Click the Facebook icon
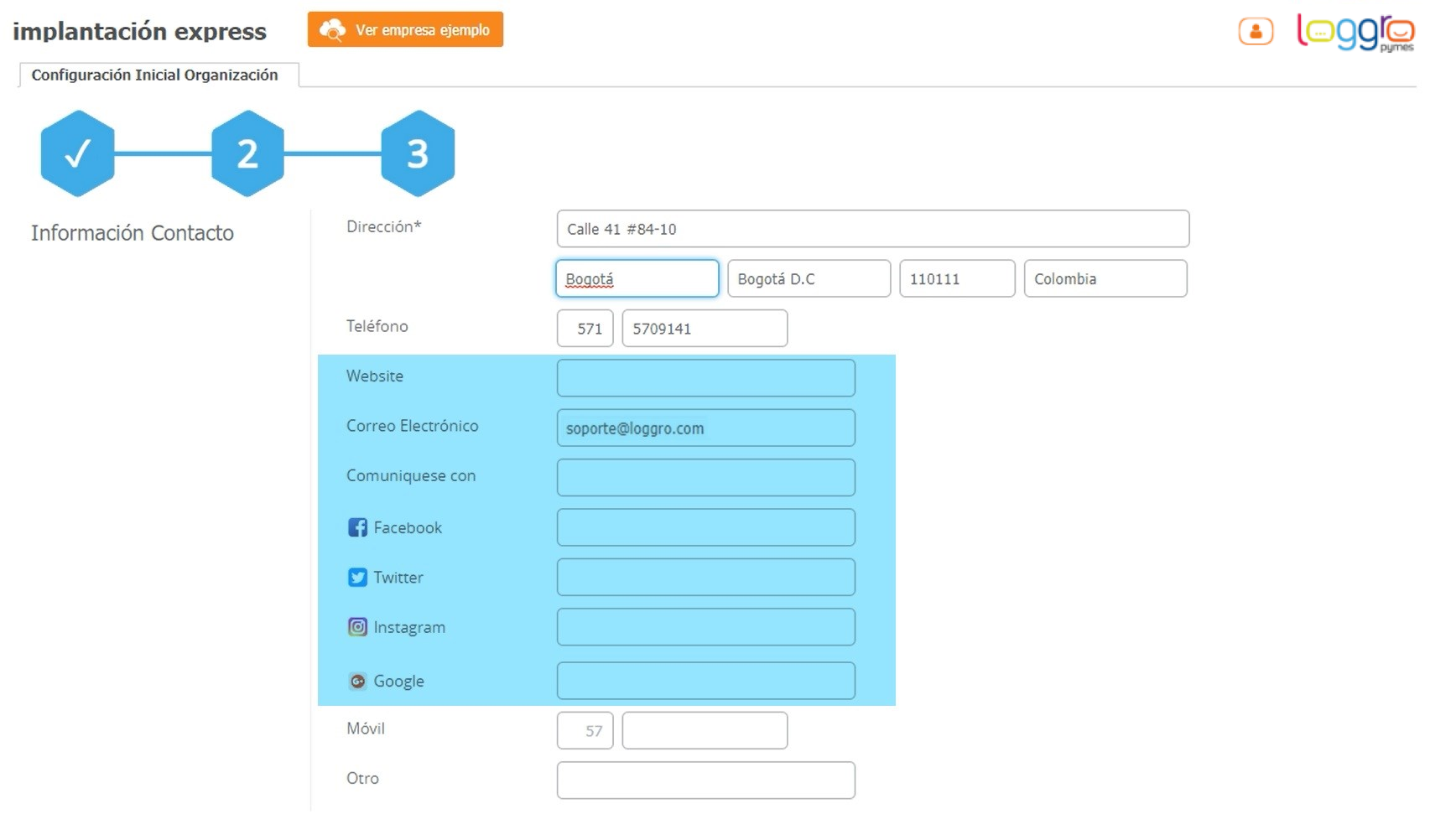This screenshot has width=1430, height=840. 357,527
